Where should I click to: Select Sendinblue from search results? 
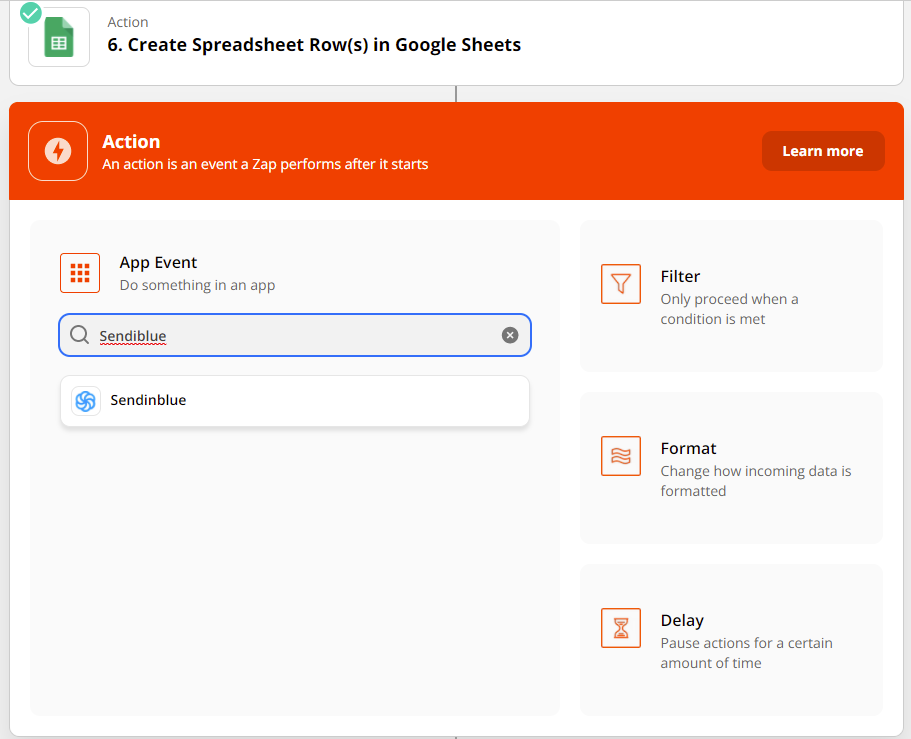click(295, 401)
